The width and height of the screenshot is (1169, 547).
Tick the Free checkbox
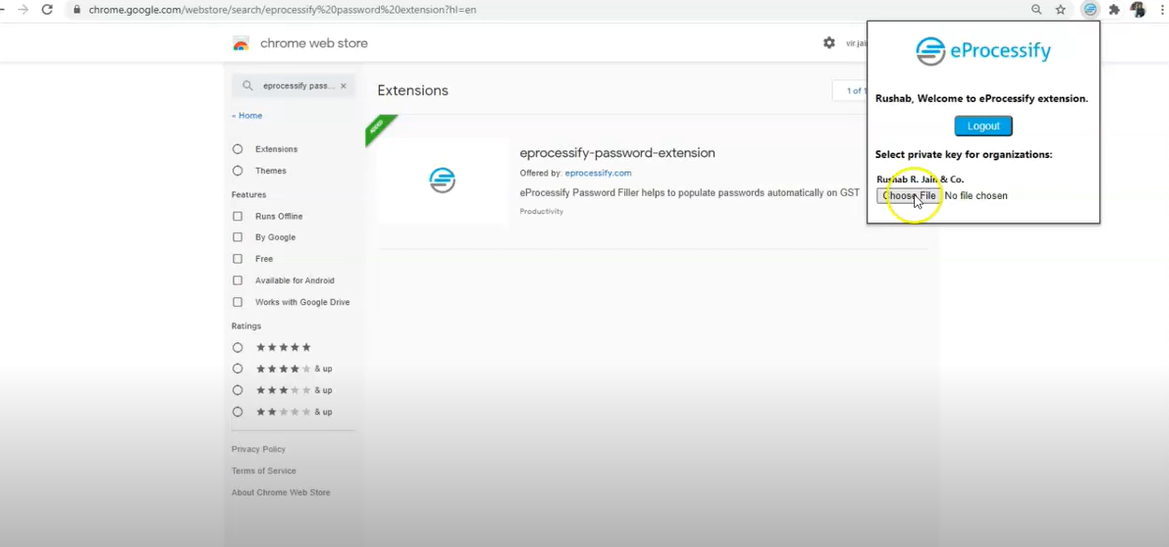pyautogui.click(x=238, y=259)
